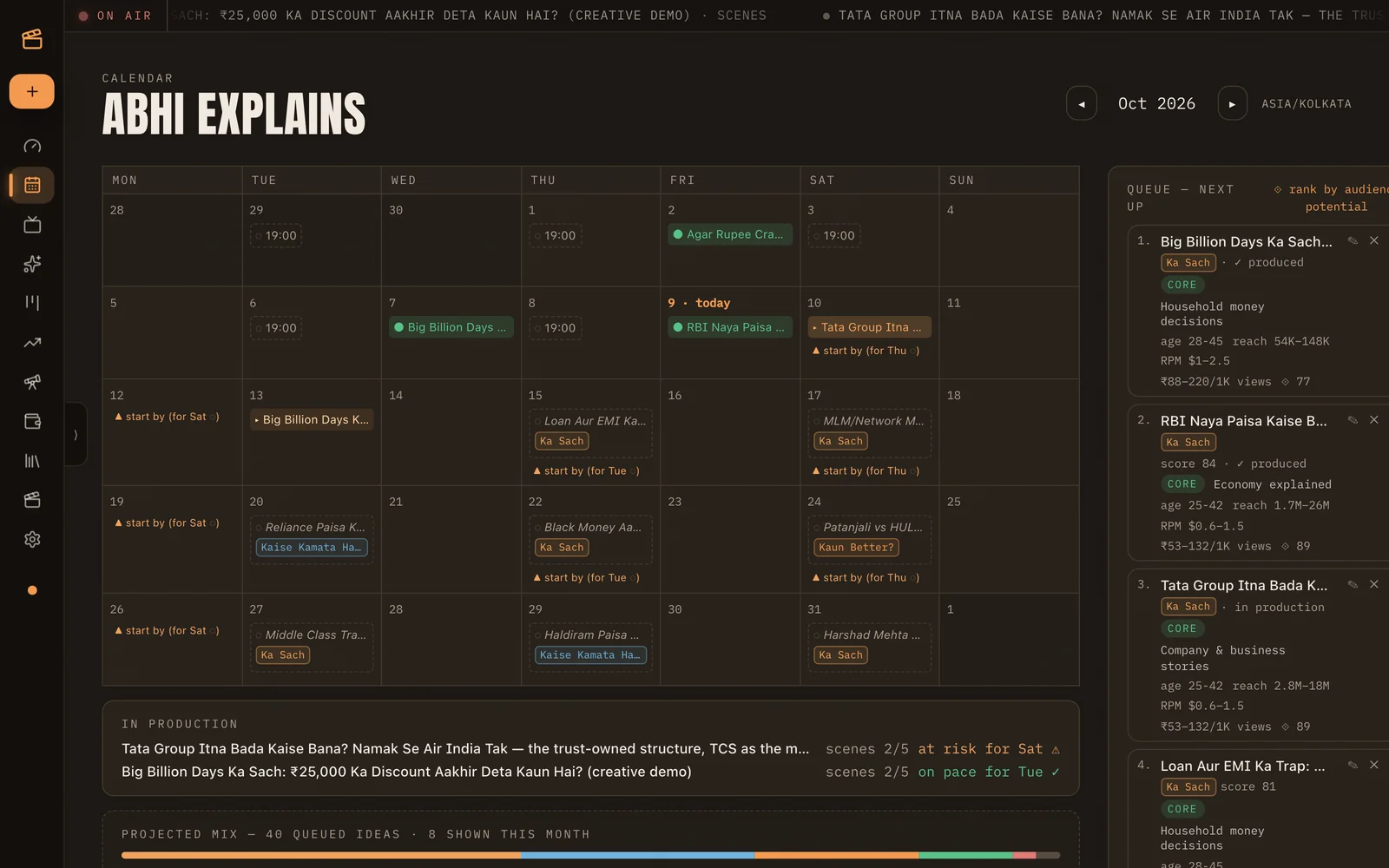Open the TV channel icon in sidebar
The height and width of the screenshot is (868, 1389).
[x=32, y=225]
